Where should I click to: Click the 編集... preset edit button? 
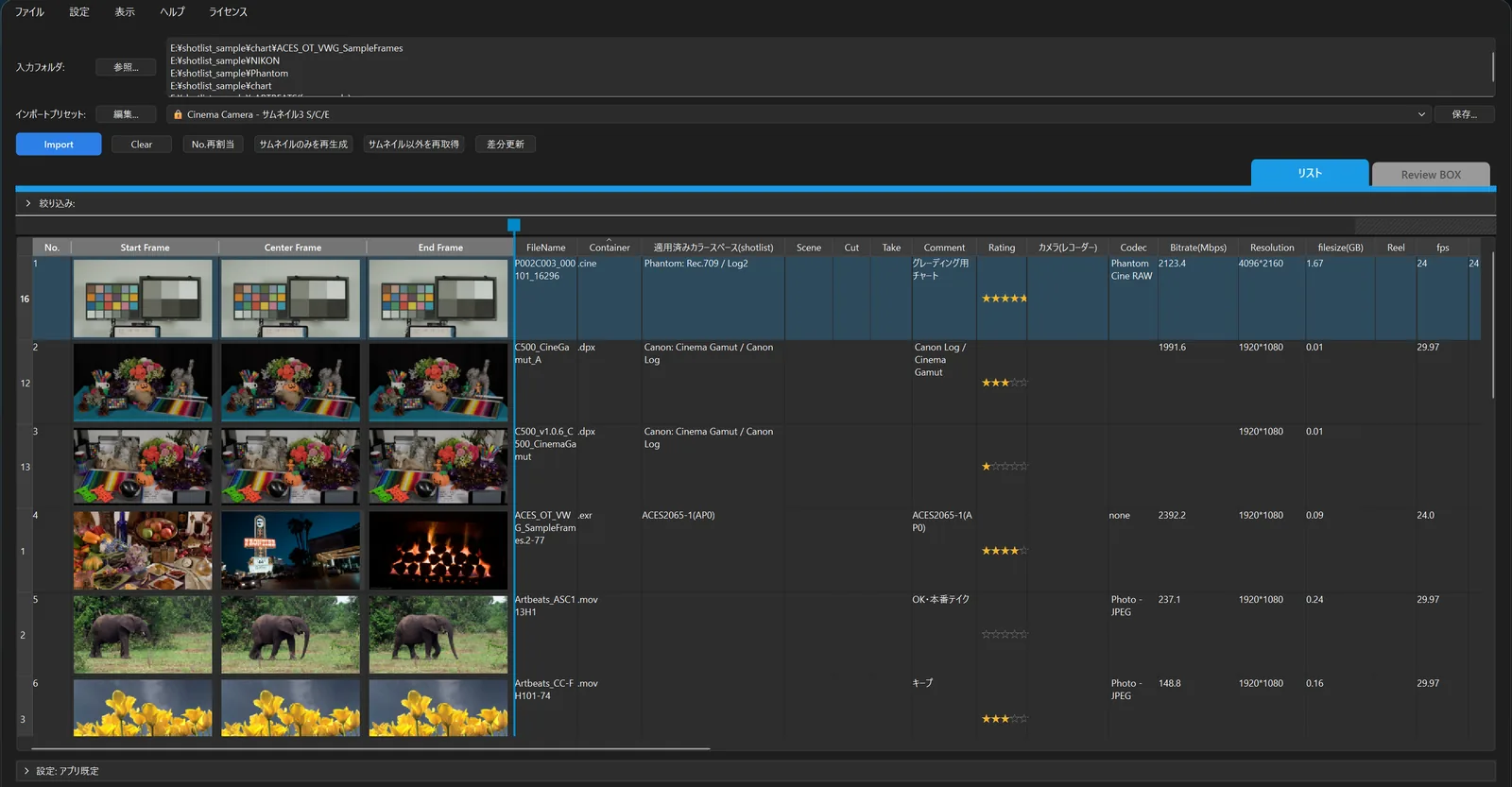[126, 114]
